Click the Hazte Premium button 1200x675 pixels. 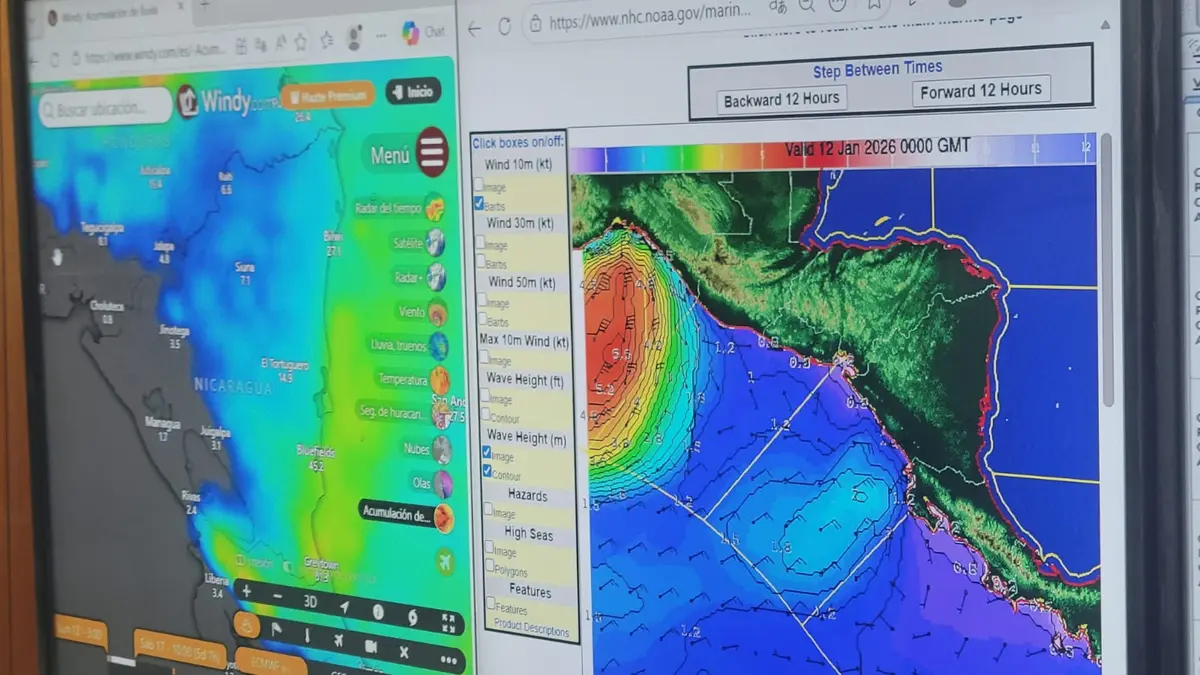tap(328, 95)
